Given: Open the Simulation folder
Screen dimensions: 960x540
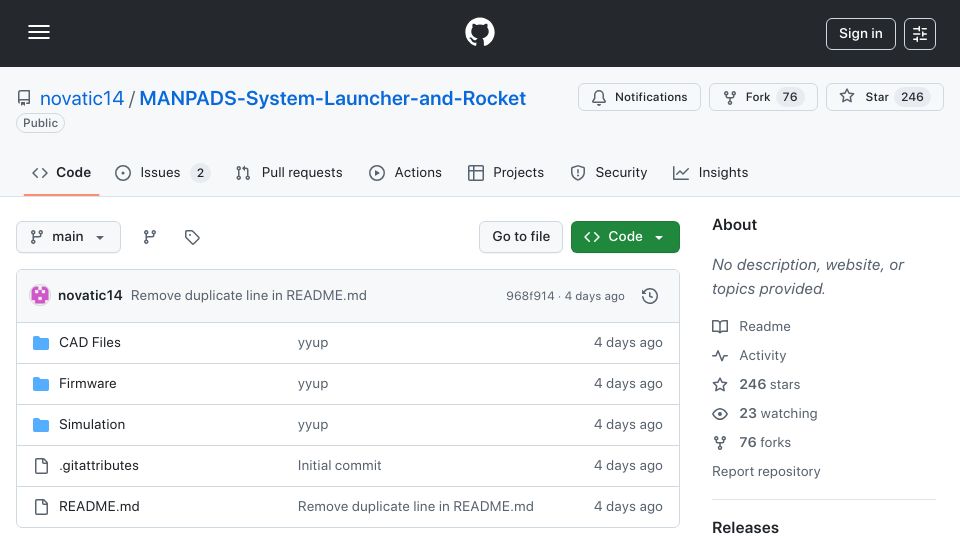Looking at the screenshot, I should click(92, 424).
